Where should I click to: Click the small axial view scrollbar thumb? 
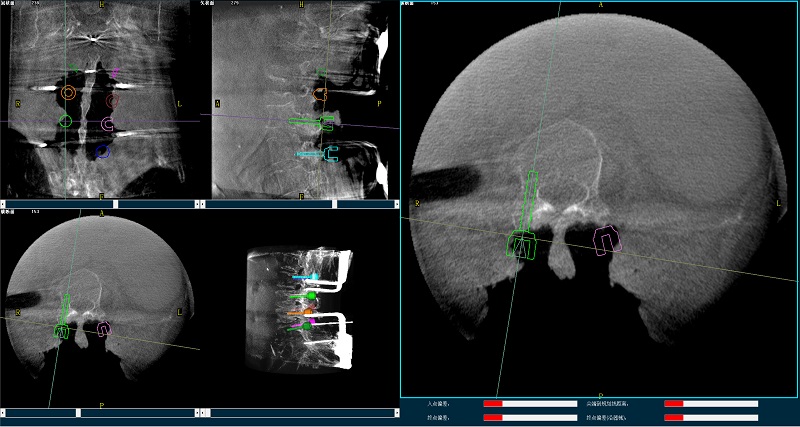79,412
